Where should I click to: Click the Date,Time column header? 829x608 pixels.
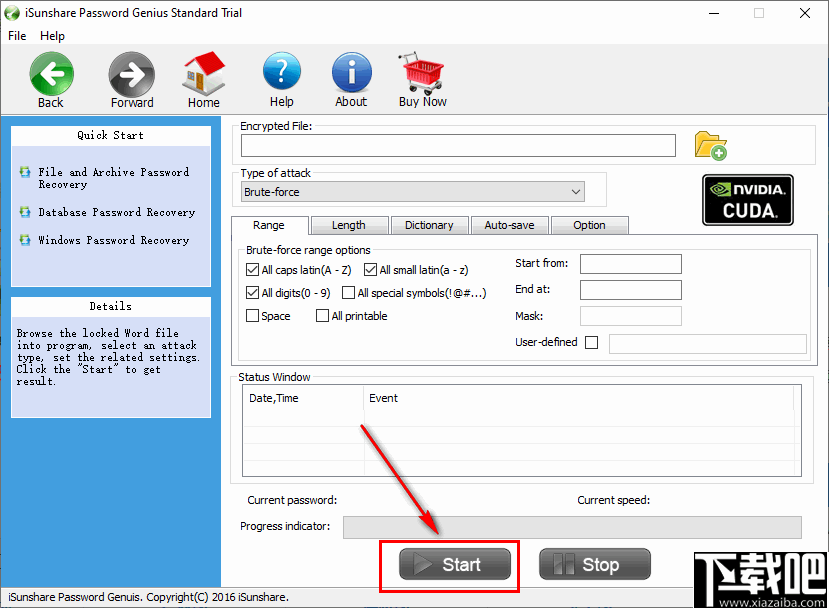pyautogui.click(x=303, y=398)
